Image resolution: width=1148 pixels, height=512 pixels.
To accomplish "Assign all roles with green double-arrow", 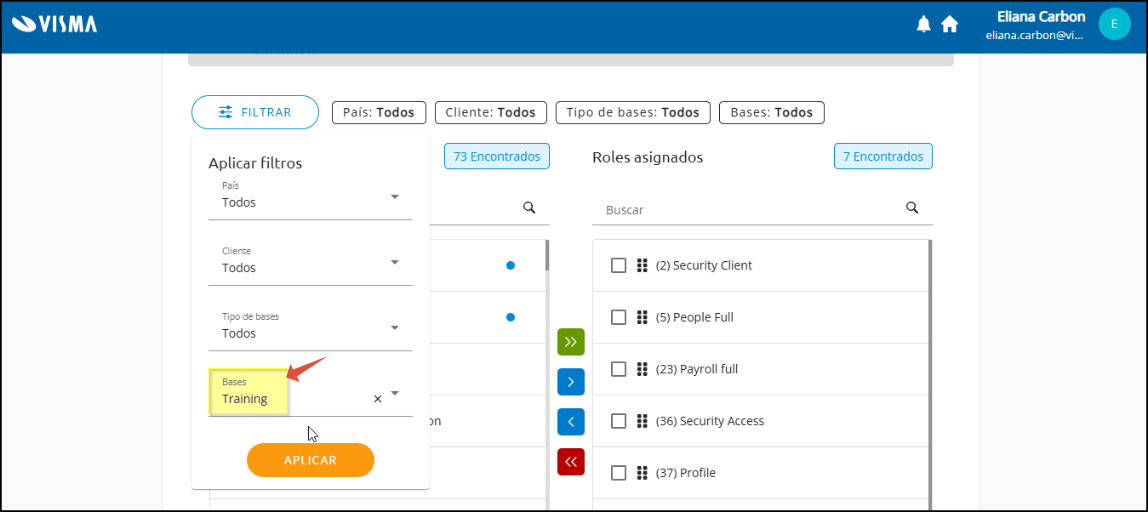I will pos(571,342).
